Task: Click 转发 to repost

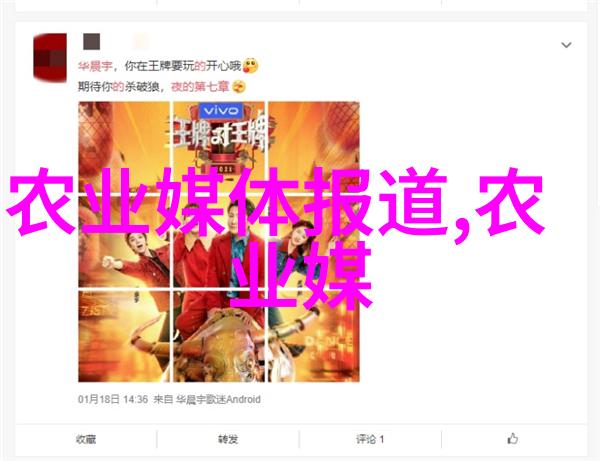Action: (228, 439)
